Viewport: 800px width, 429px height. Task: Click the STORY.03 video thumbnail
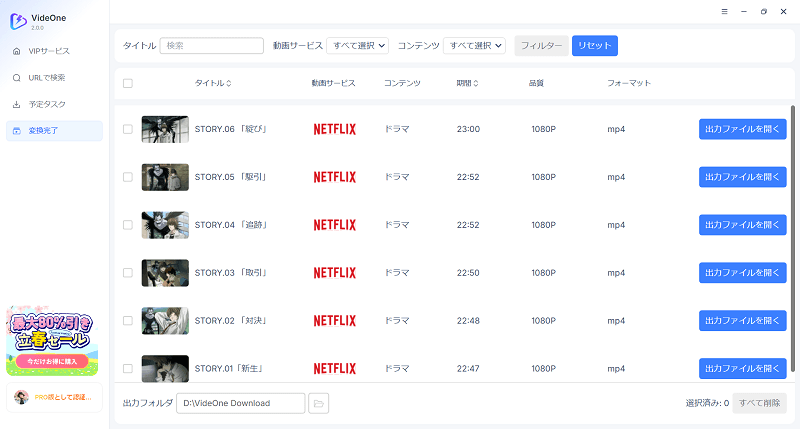(165, 273)
